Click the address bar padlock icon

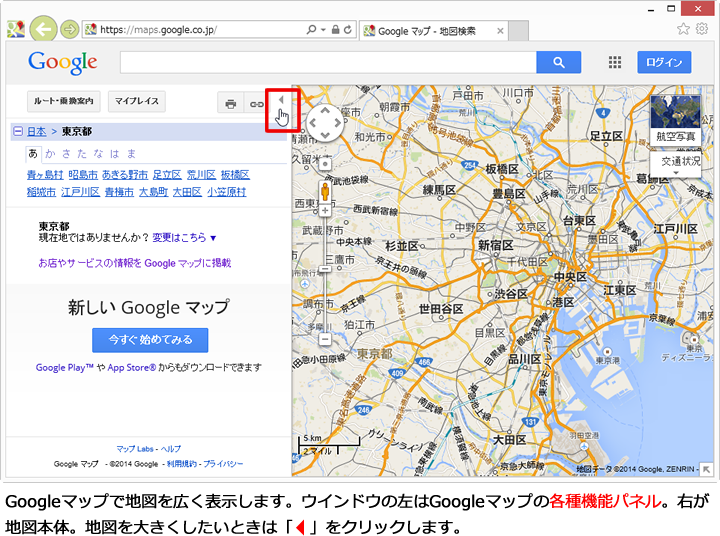click(x=335, y=30)
